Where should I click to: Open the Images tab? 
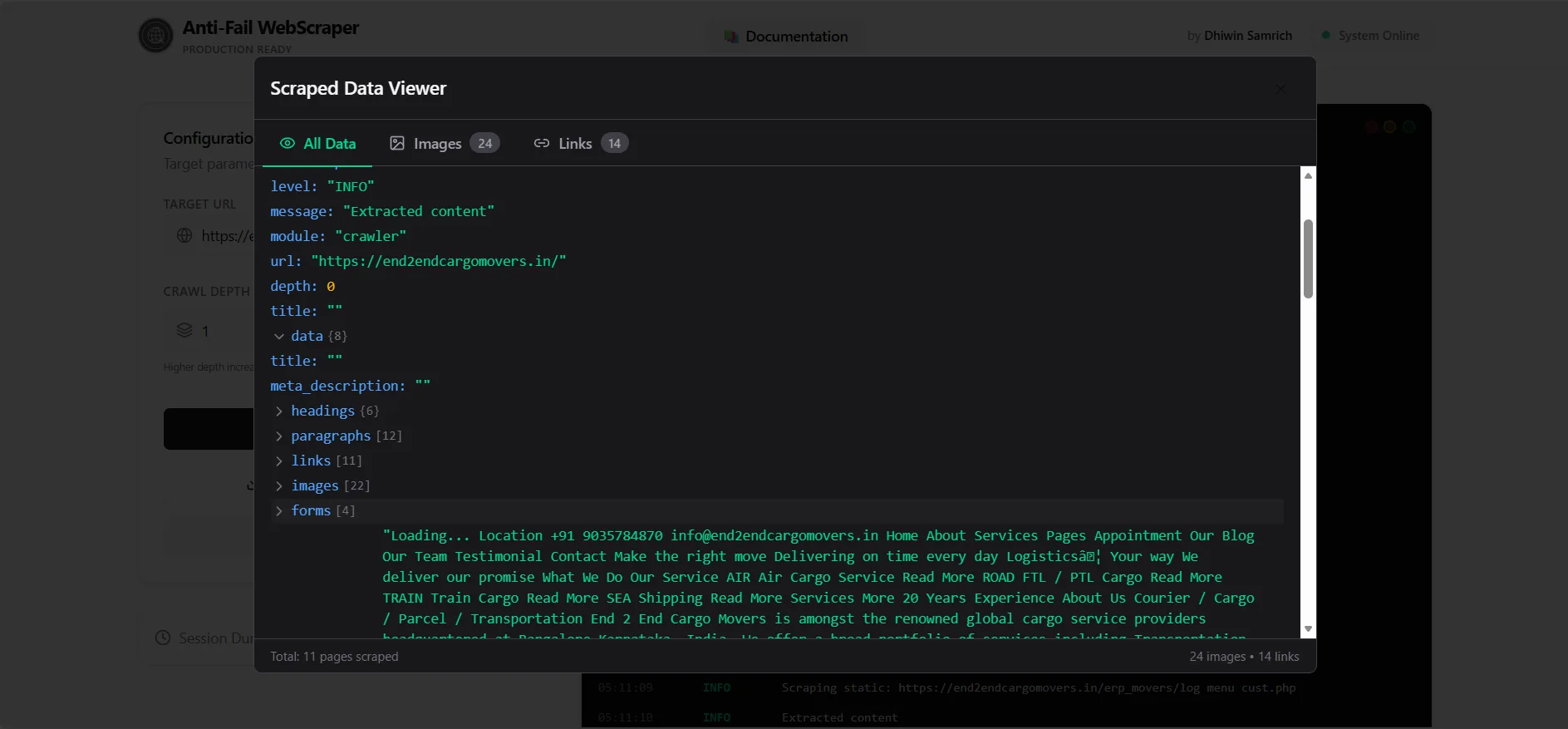tap(444, 143)
